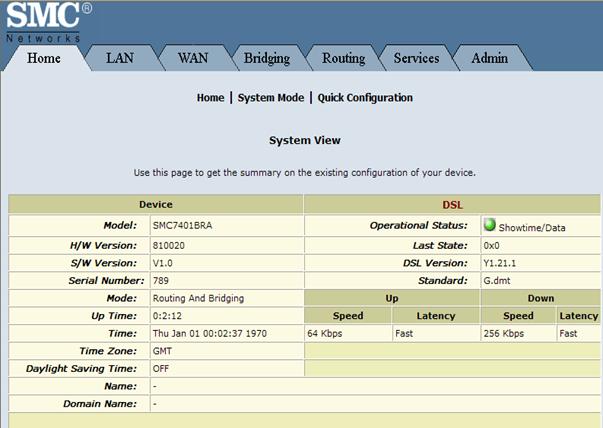Image resolution: width=603 pixels, height=428 pixels.
Task: Switch to the LAN tab
Action: click(120, 58)
